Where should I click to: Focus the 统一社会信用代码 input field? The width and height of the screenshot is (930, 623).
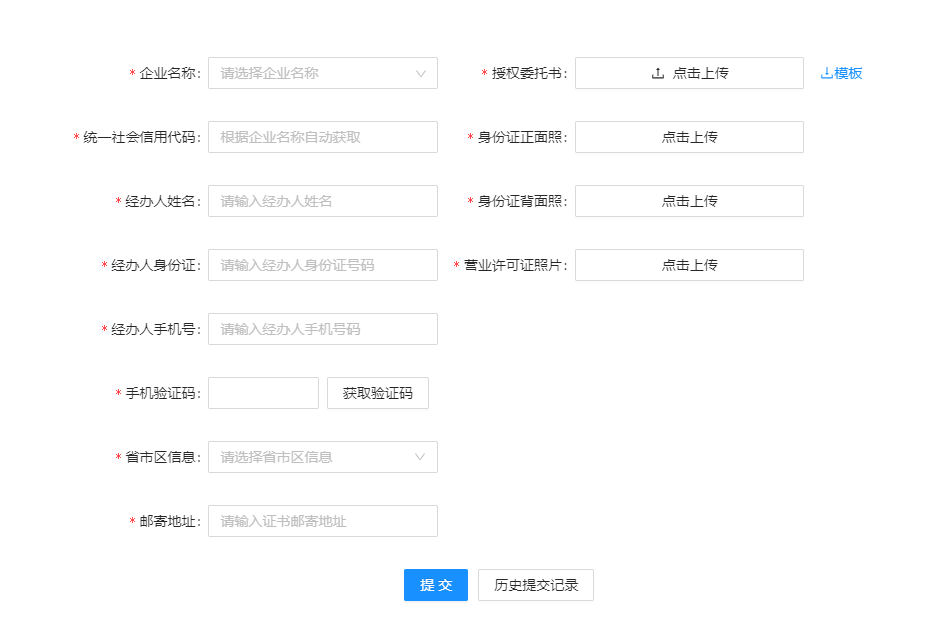click(x=322, y=137)
